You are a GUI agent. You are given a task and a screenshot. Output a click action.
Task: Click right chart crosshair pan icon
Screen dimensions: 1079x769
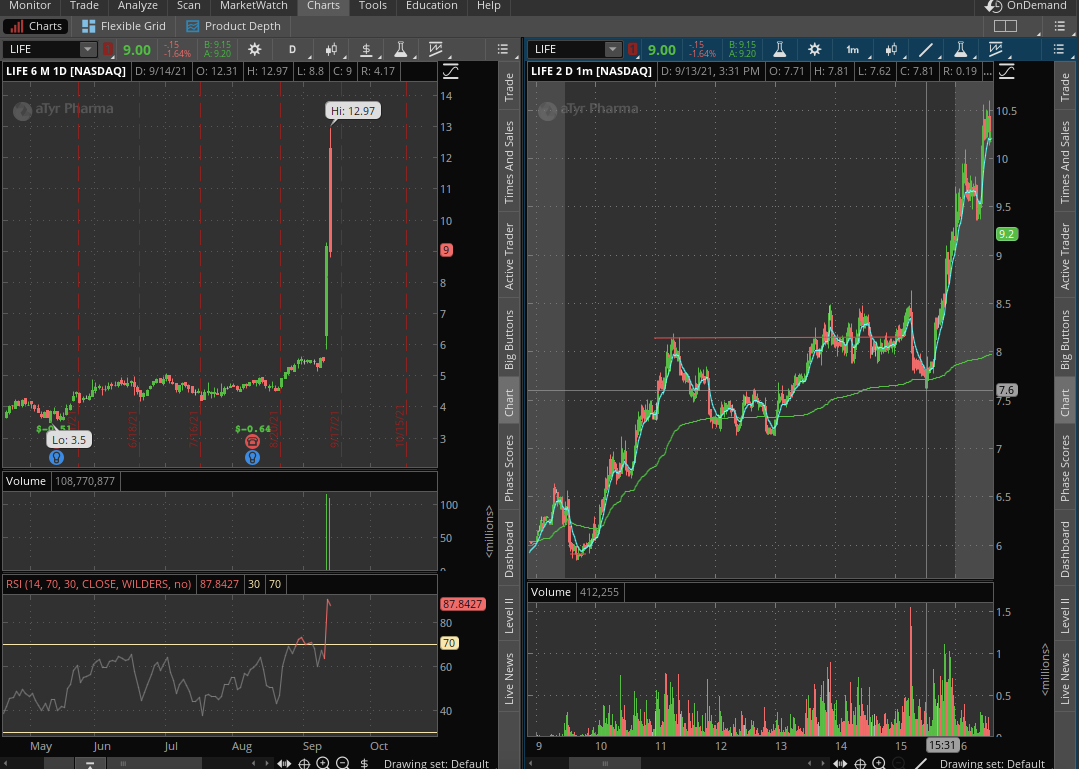(x=859, y=763)
